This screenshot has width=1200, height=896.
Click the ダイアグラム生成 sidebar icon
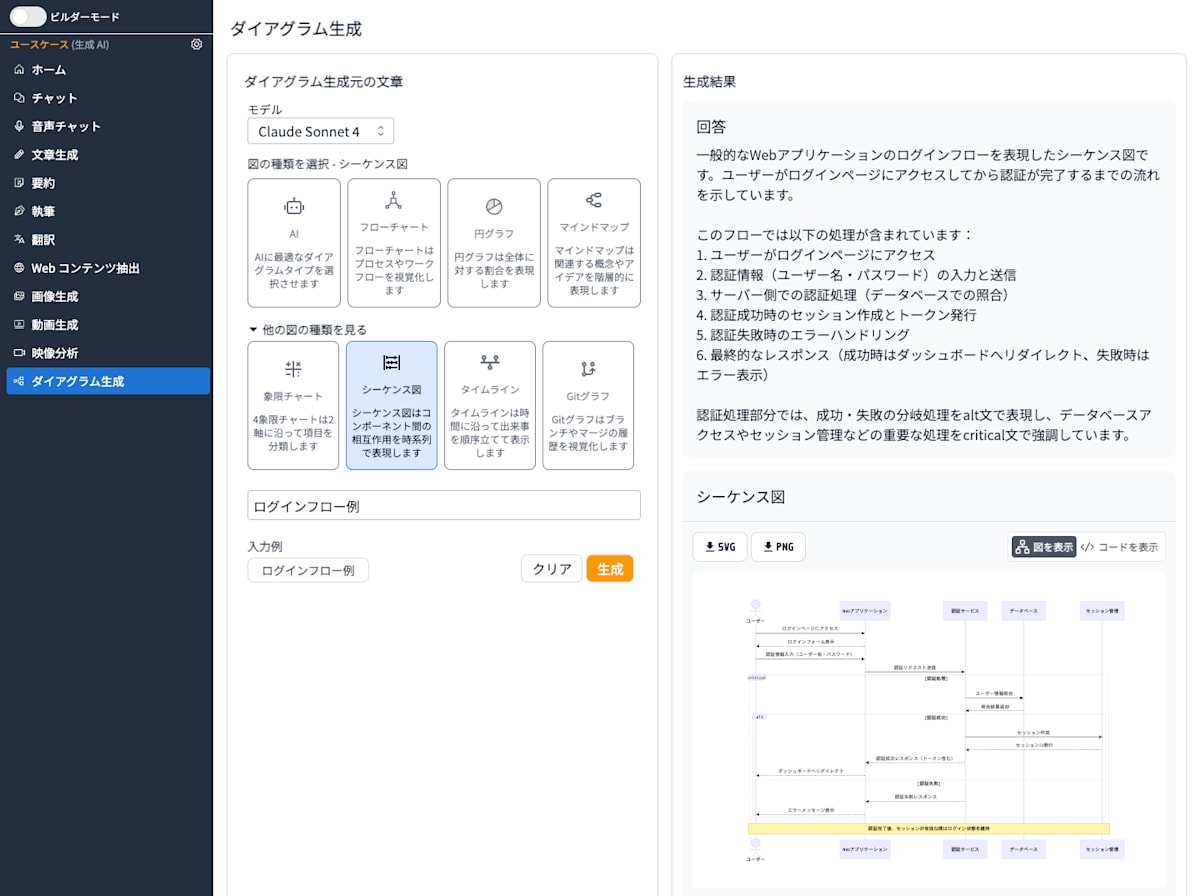tap(19, 381)
